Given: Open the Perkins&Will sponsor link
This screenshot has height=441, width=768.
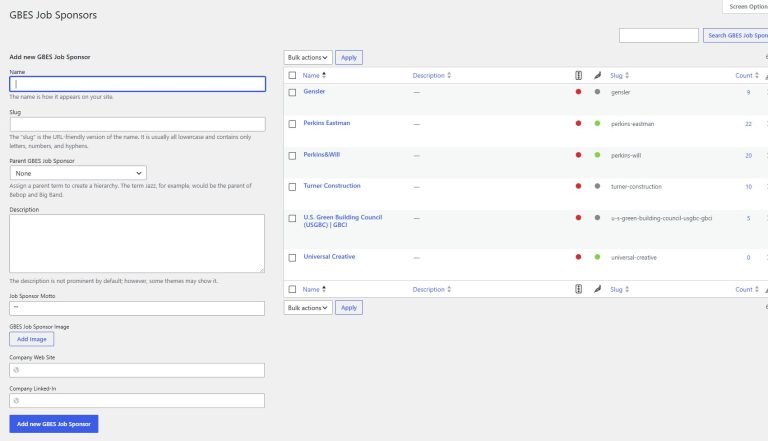Looking at the screenshot, I should [x=321, y=154].
